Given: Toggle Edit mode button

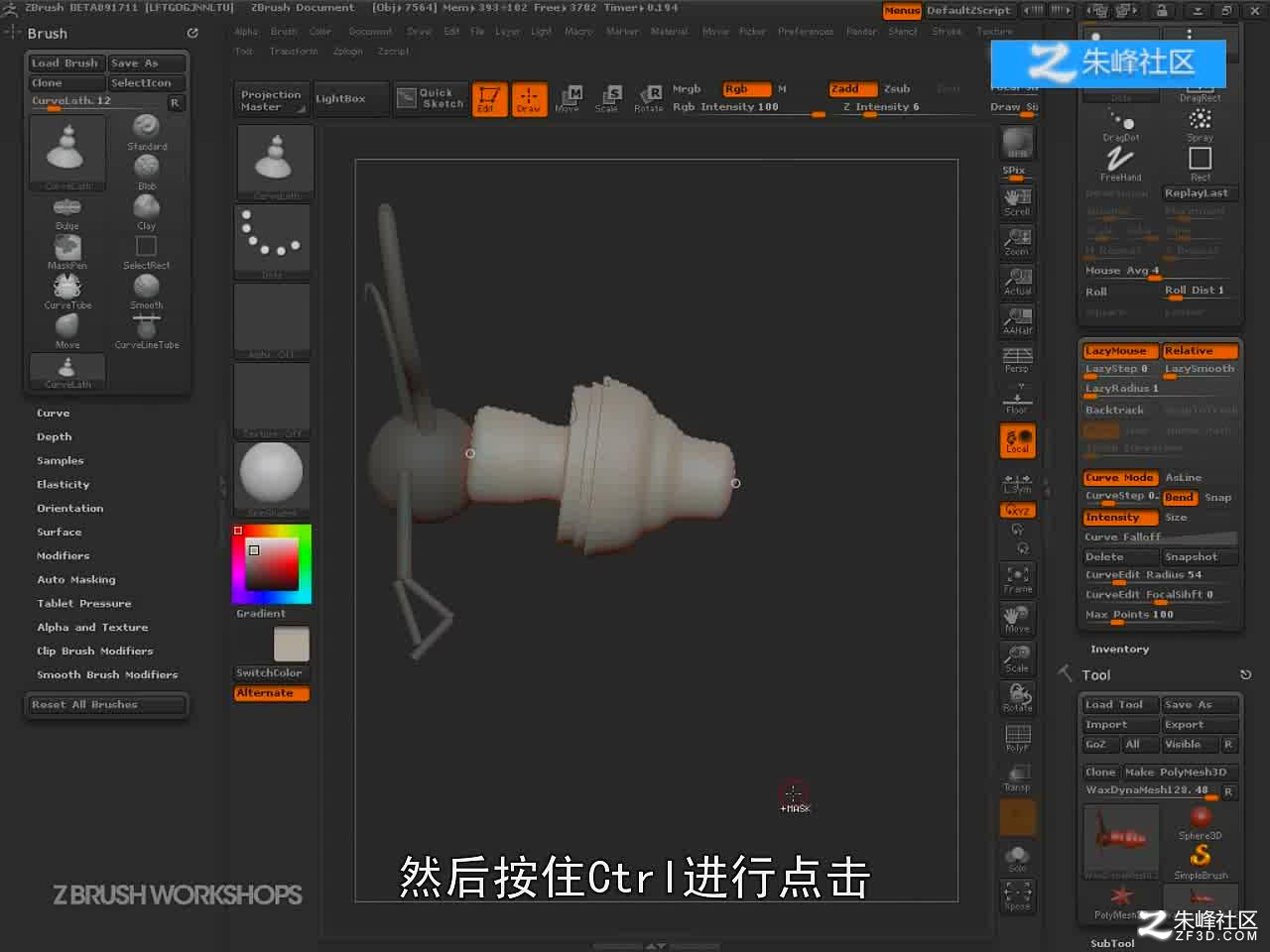Looking at the screenshot, I should click(x=488, y=99).
